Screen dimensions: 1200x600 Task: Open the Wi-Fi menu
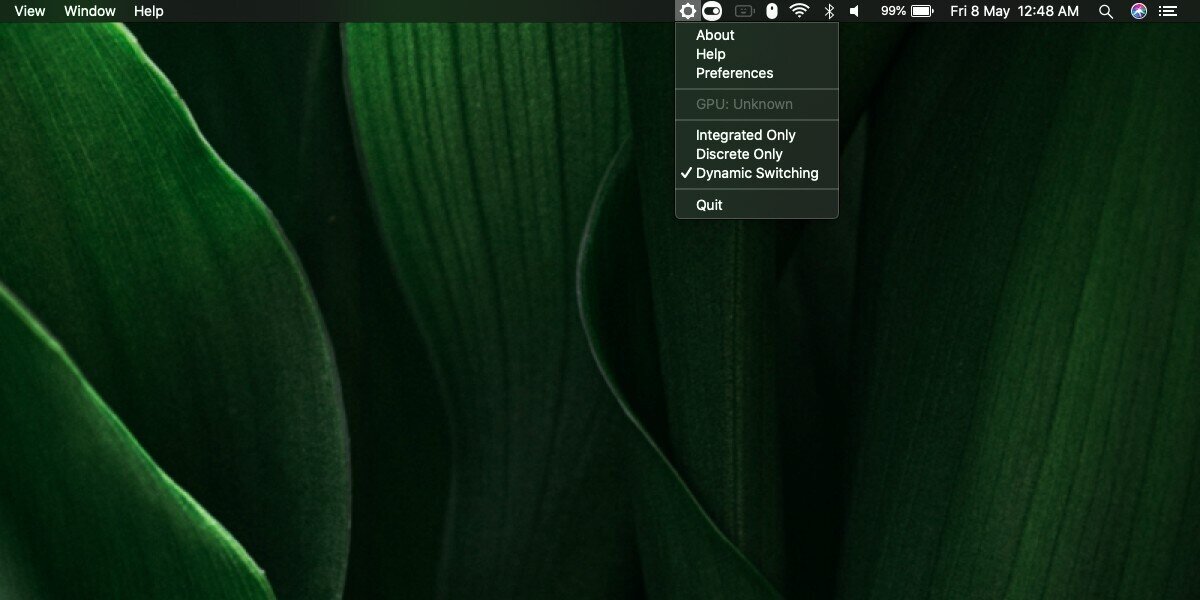[x=799, y=11]
